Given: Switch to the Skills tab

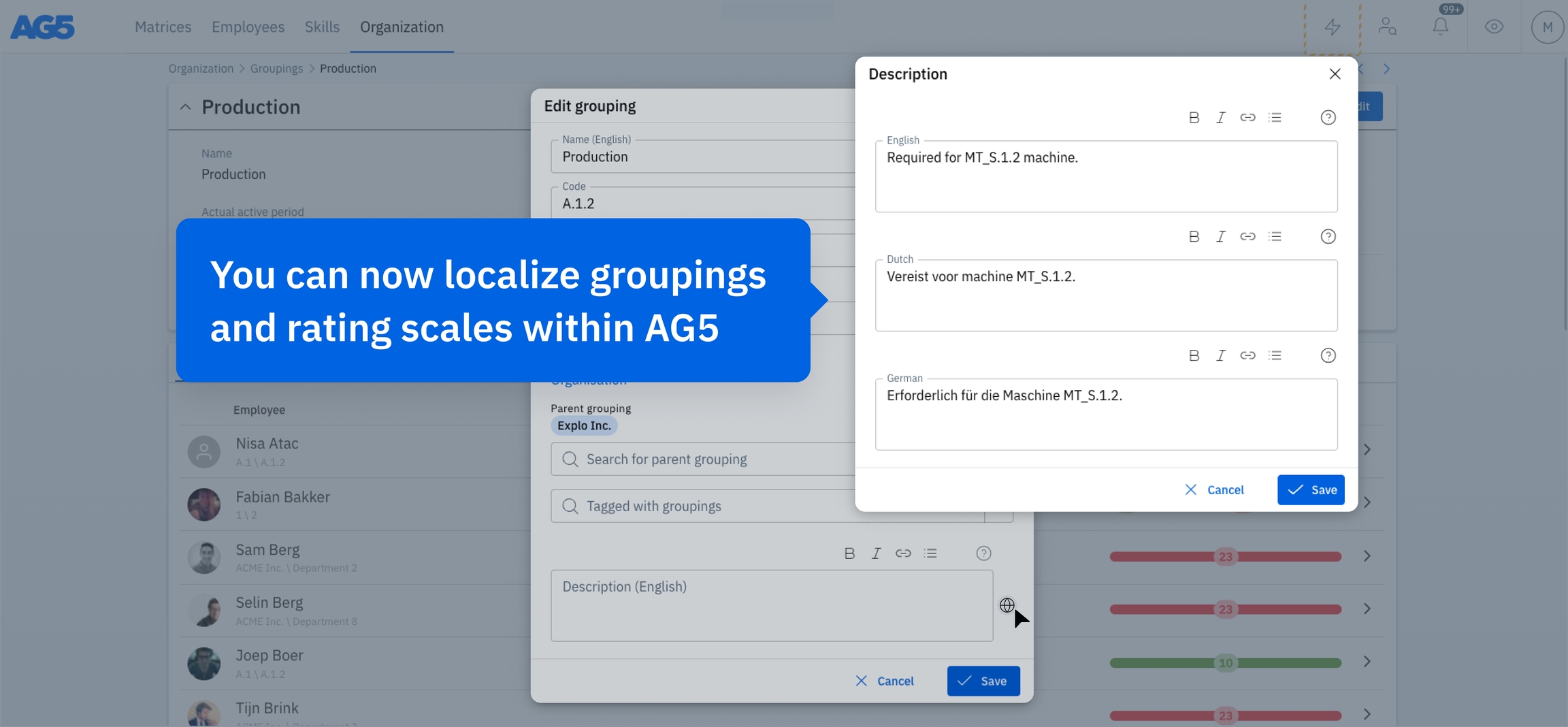Looking at the screenshot, I should point(322,27).
